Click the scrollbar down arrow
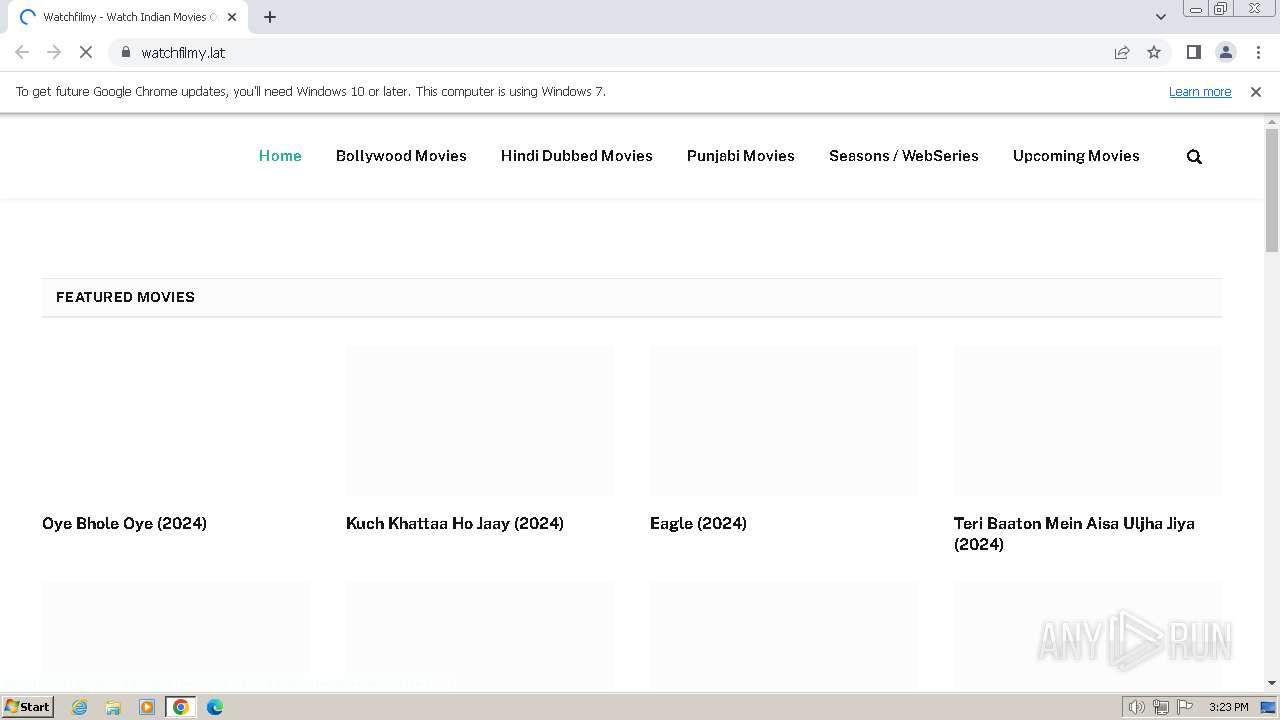The height and width of the screenshot is (720, 1280). pos(1272,683)
